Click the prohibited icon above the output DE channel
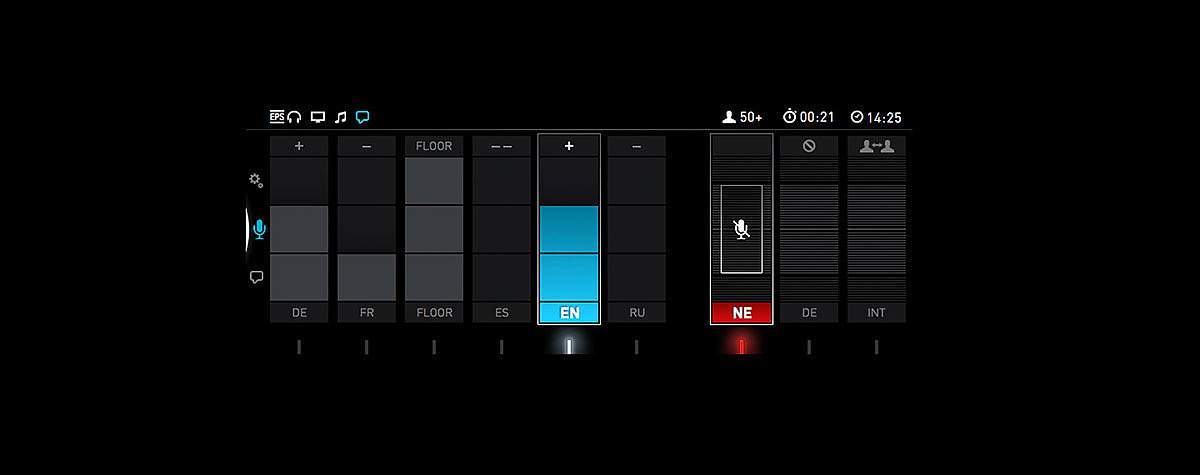1200x475 pixels. pyautogui.click(x=809, y=146)
